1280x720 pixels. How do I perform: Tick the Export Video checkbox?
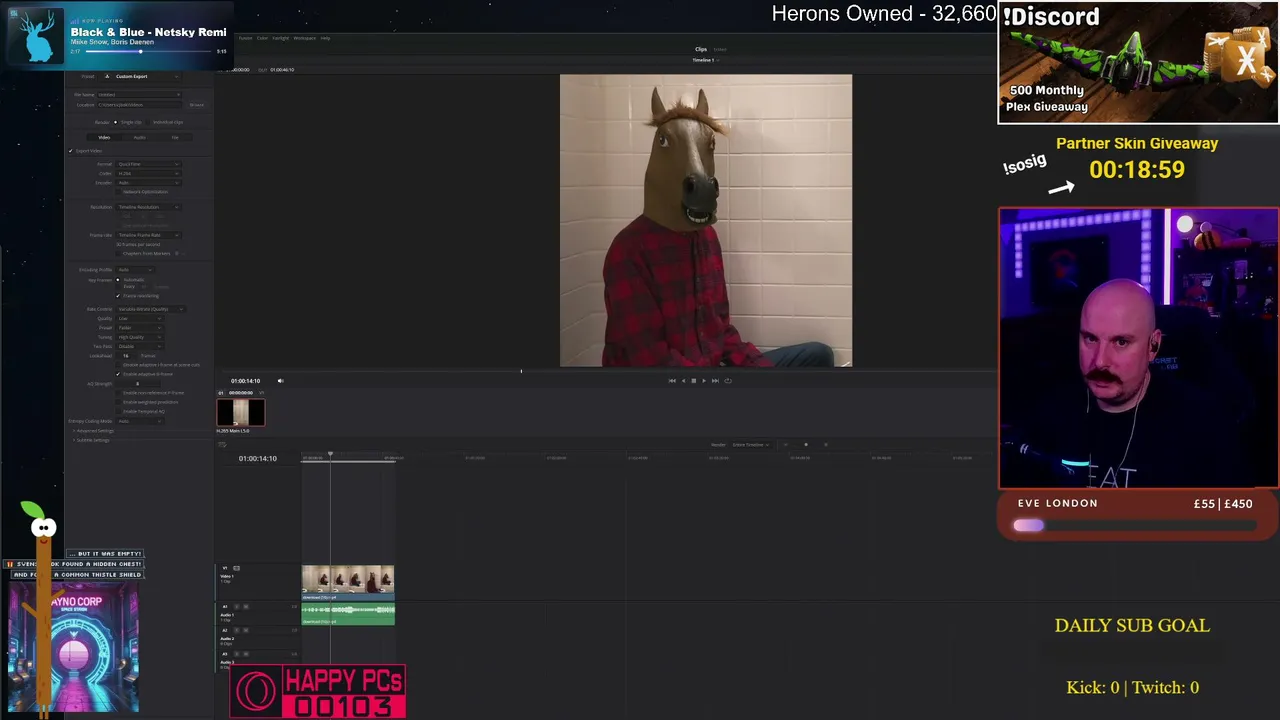(x=71, y=151)
